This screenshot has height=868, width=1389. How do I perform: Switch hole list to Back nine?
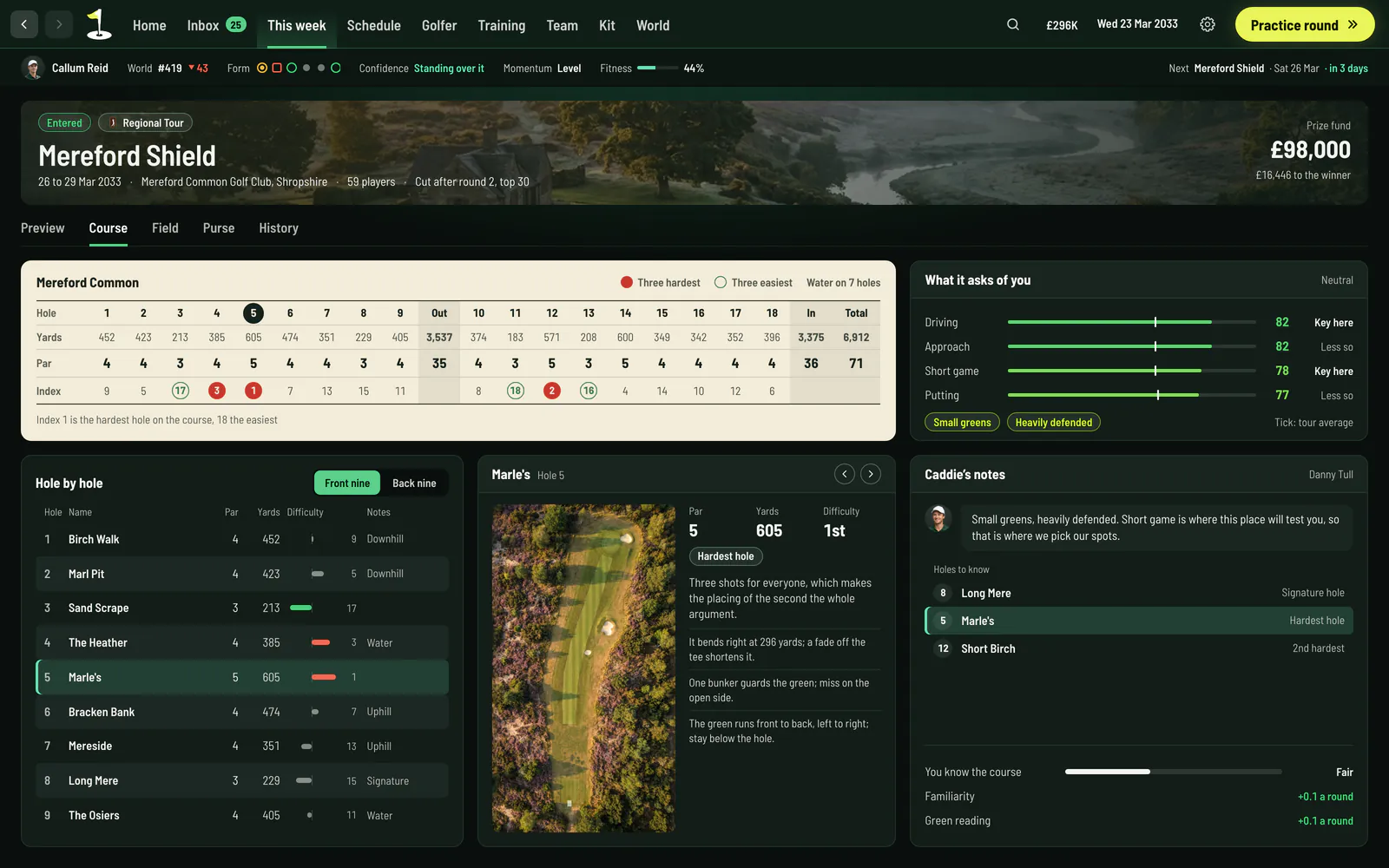click(x=414, y=483)
